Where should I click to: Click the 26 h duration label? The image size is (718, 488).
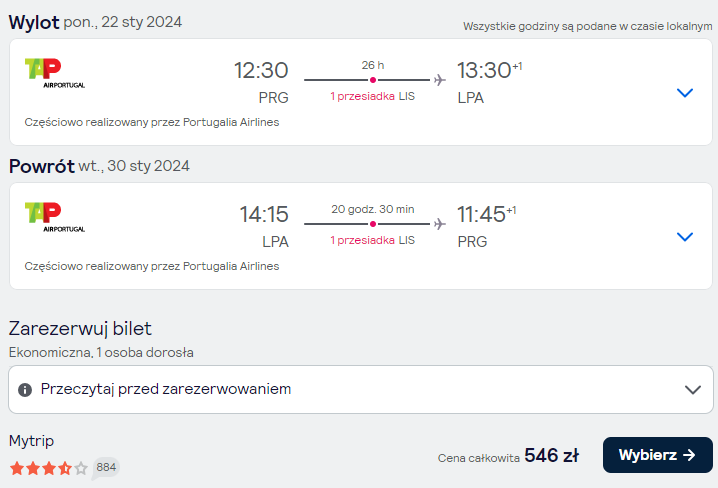click(x=373, y=65)
